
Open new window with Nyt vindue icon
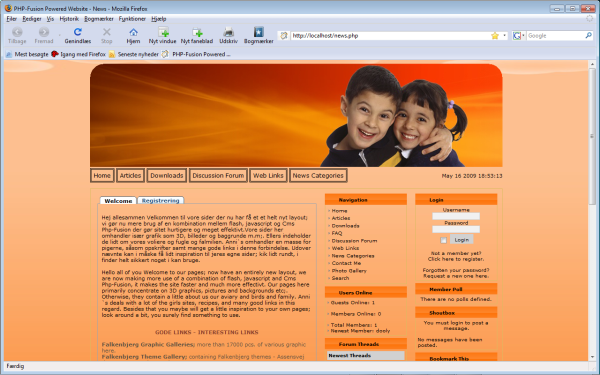163,32
